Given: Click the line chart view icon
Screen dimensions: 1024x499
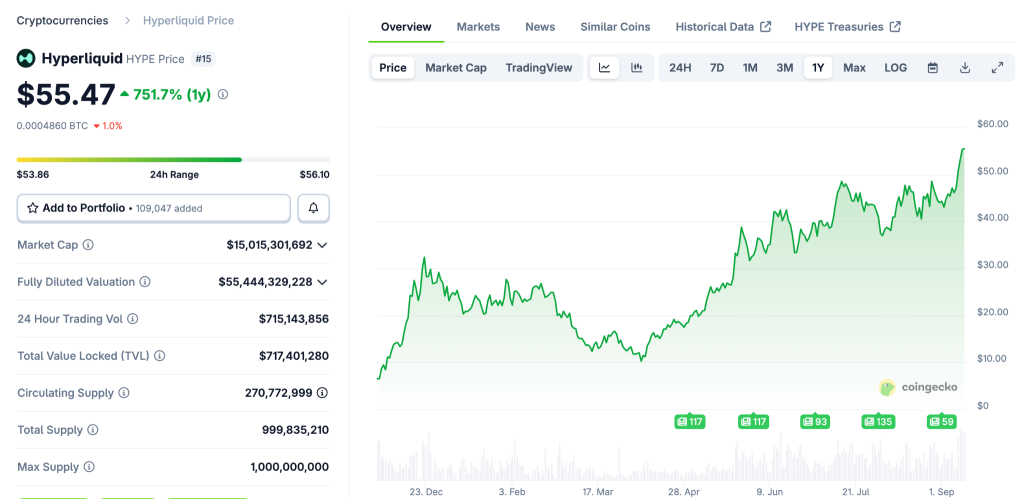Looking at the screenshot, I should point(604,68).
